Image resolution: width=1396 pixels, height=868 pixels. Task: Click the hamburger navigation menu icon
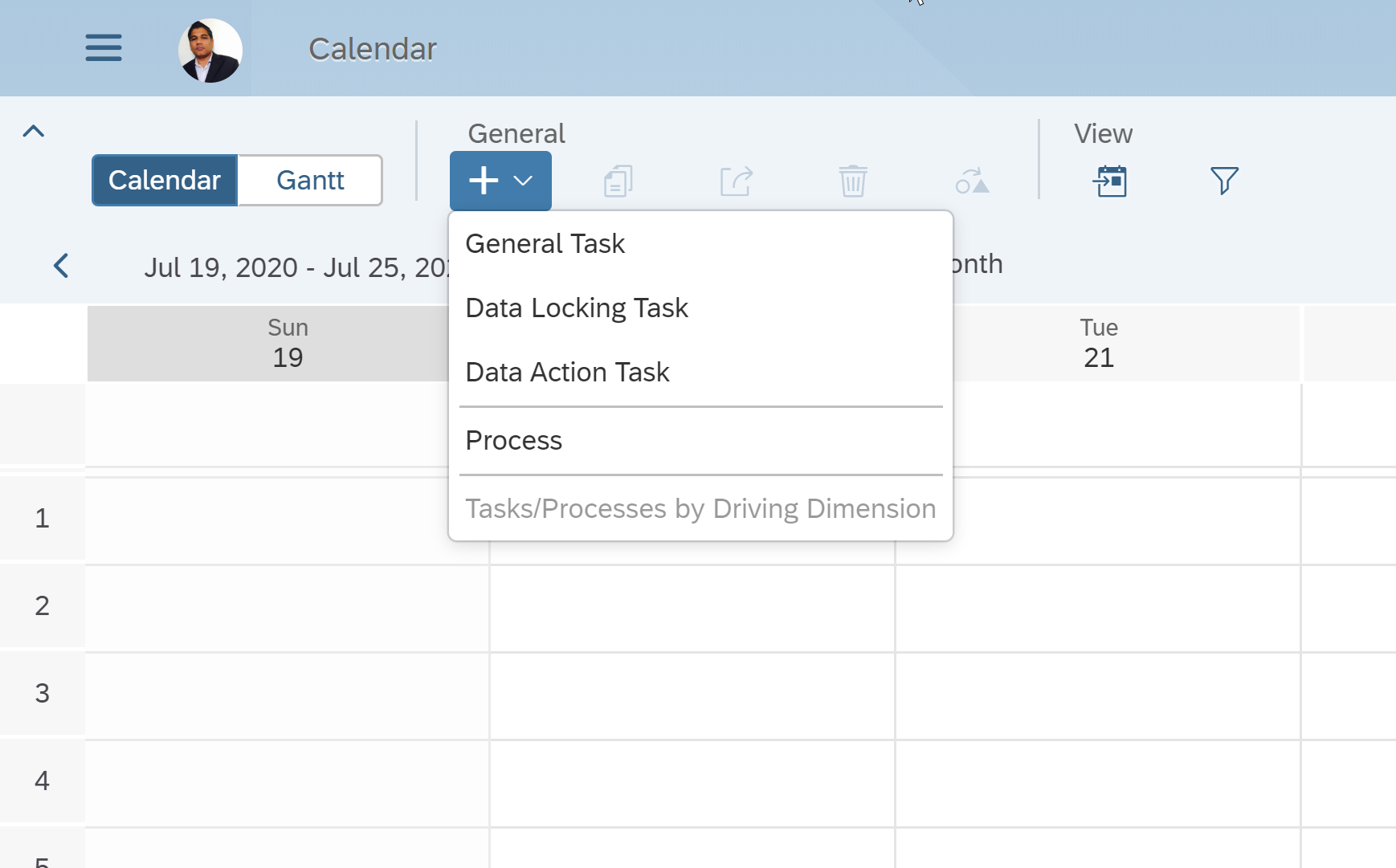103,48
